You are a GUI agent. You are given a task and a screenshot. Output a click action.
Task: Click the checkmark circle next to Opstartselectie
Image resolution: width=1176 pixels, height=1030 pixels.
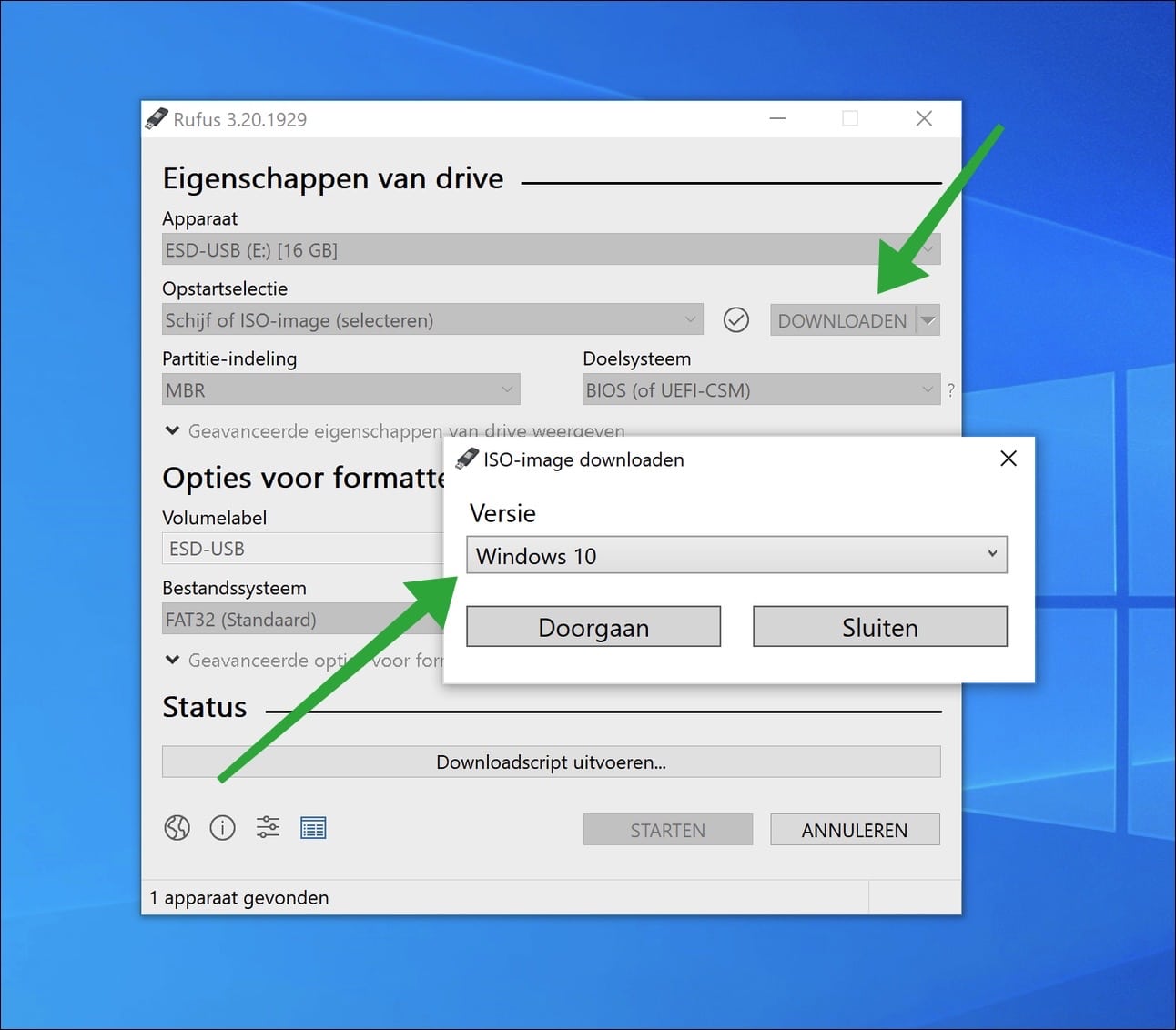point(736,319)
